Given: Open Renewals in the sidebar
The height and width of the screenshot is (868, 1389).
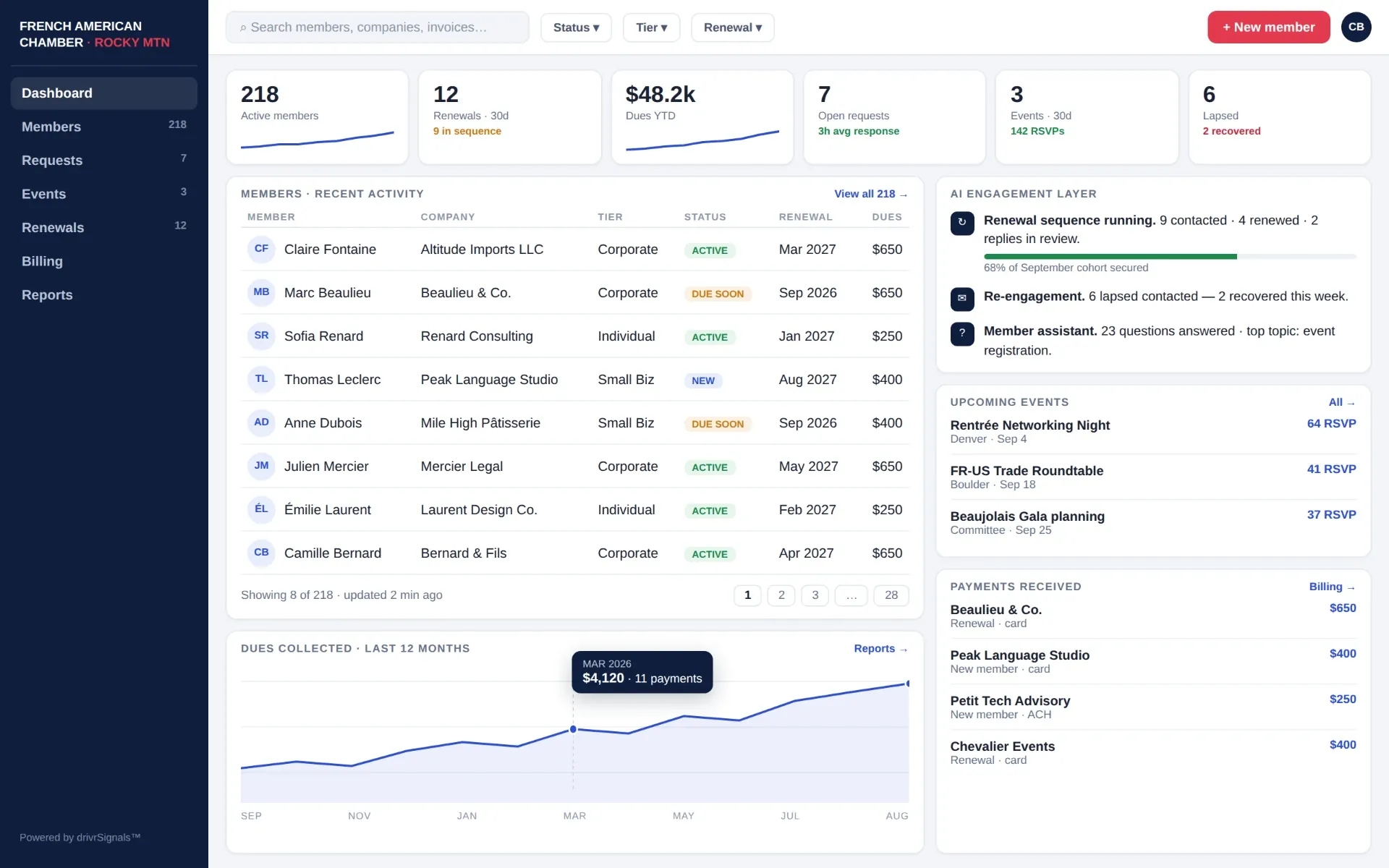Looking at the screenshot, I should 103,228.
